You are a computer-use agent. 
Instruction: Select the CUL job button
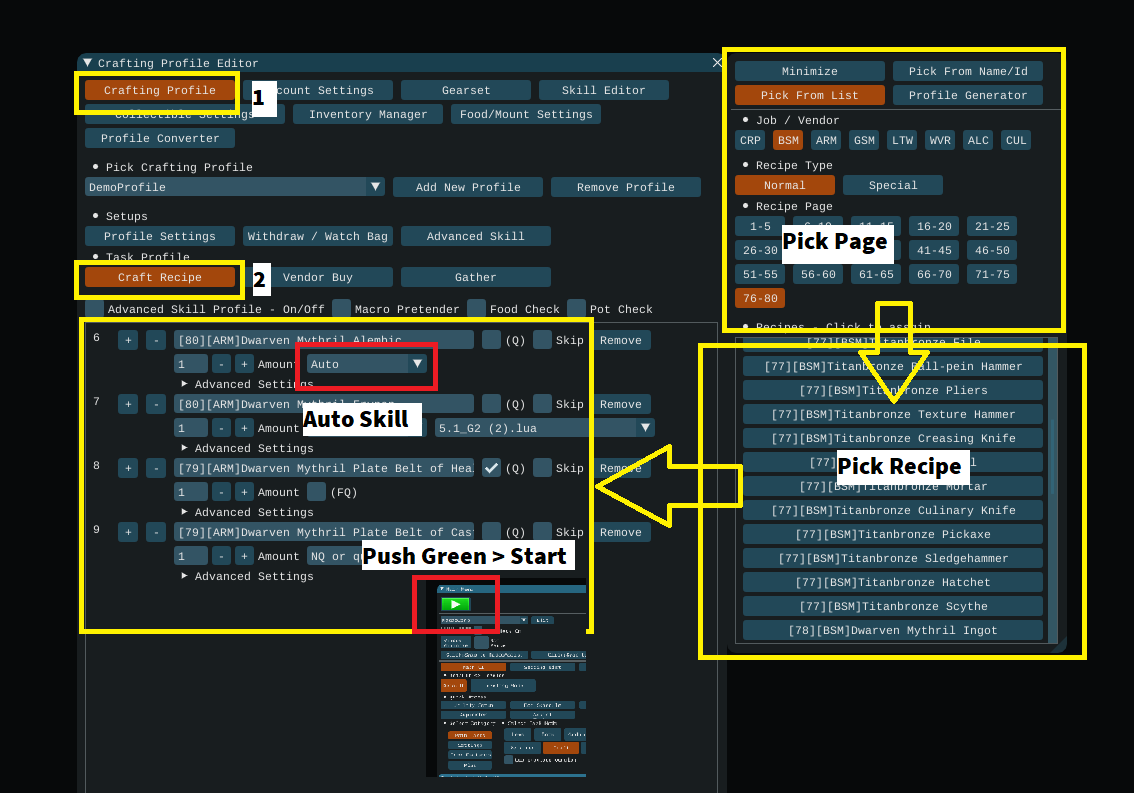point(1016,140)
